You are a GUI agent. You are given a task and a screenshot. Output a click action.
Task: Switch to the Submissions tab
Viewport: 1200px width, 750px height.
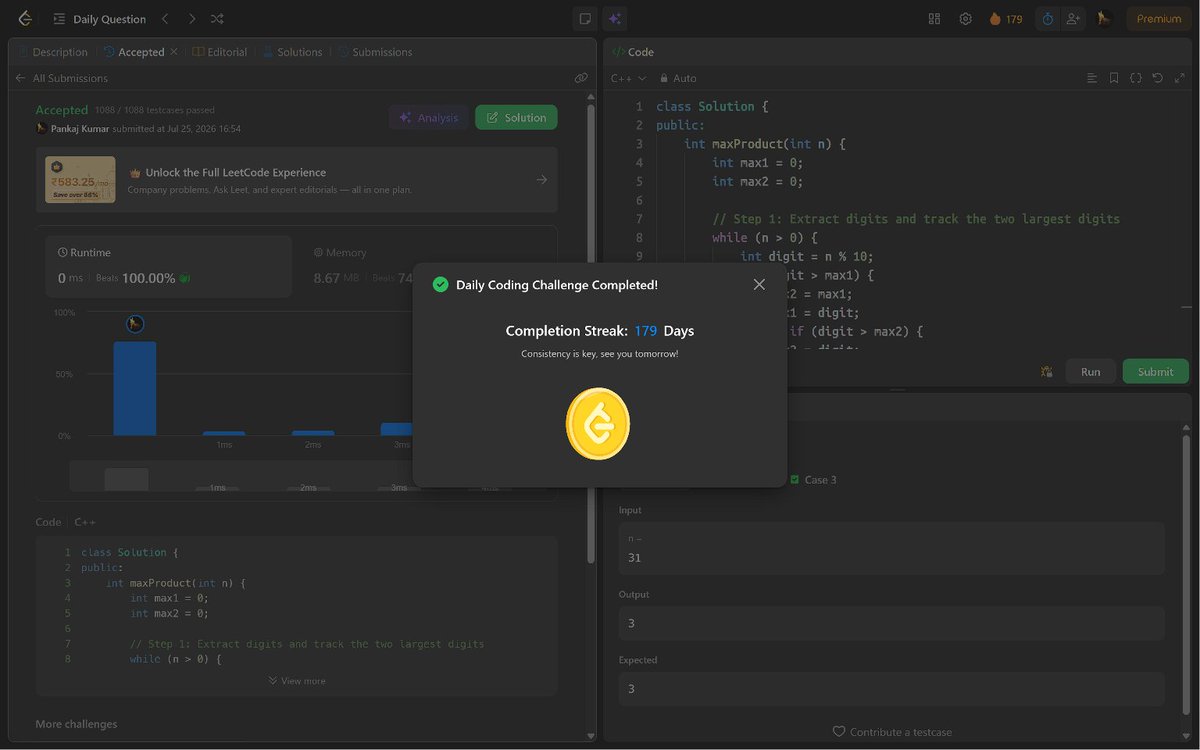tap(374, 52)
